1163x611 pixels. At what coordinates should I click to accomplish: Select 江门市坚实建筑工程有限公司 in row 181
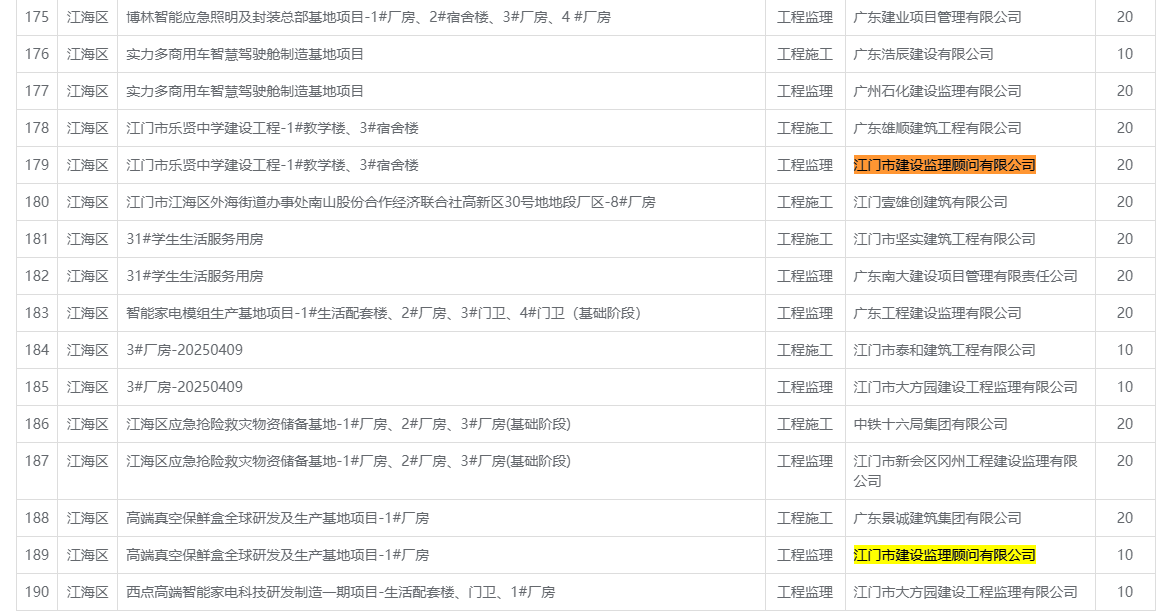coord(944,239)
